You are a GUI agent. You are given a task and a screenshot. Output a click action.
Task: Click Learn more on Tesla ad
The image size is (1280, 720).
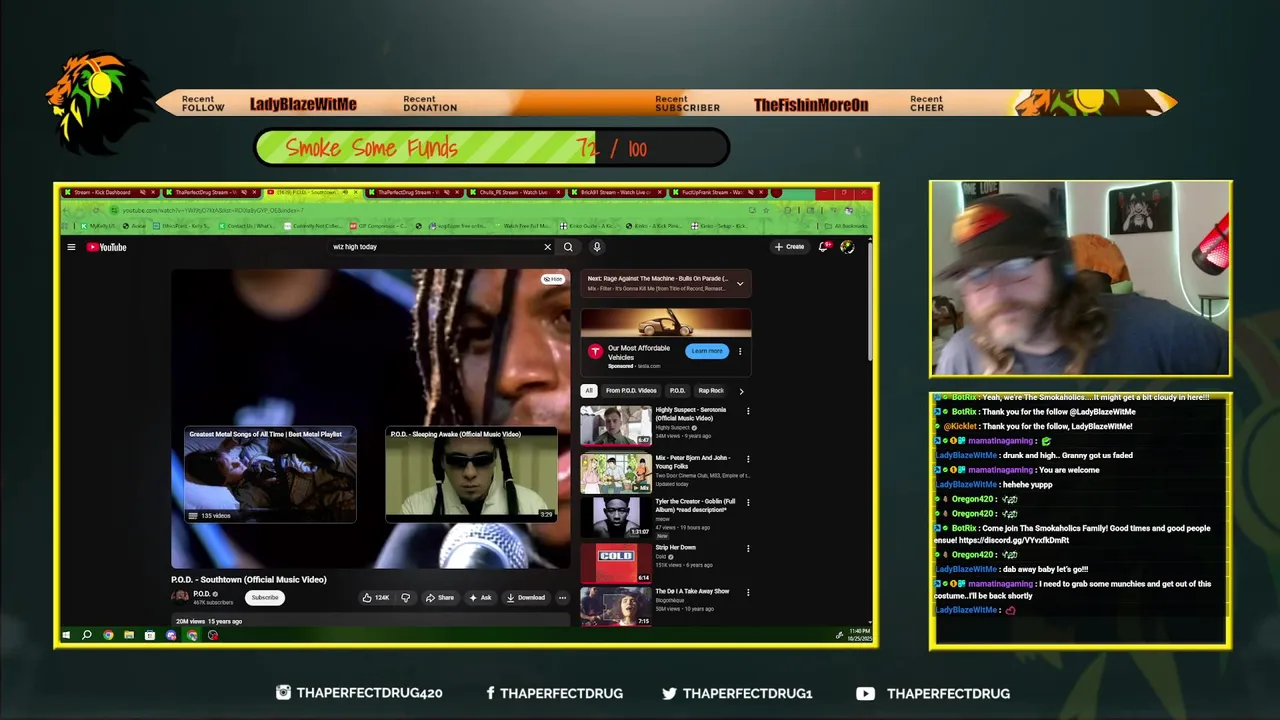[707, 351]
